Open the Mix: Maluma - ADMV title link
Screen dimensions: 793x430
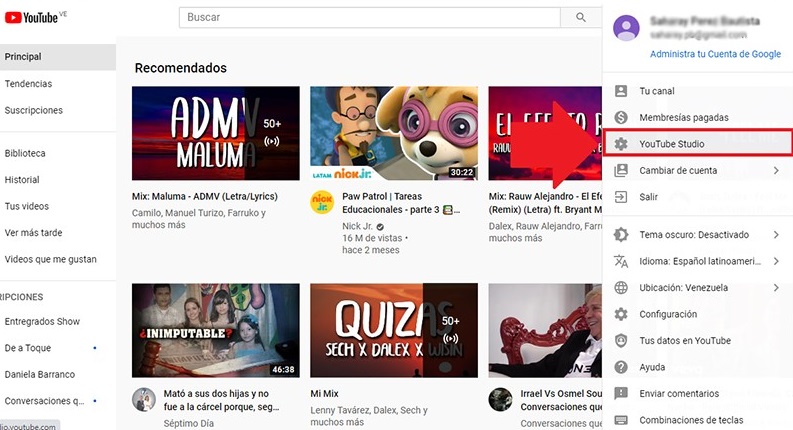pyautogui.click(x=204, y=197)
